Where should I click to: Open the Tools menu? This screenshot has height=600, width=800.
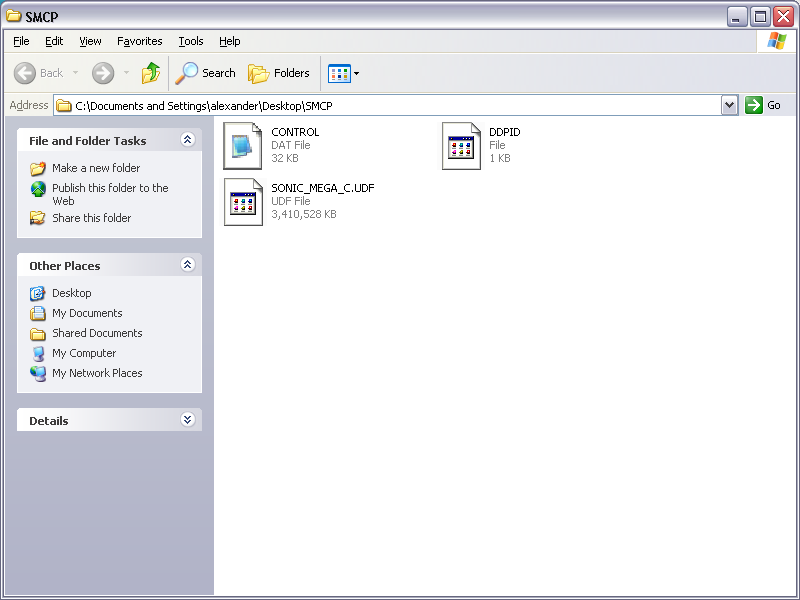[x=190, y=41]
